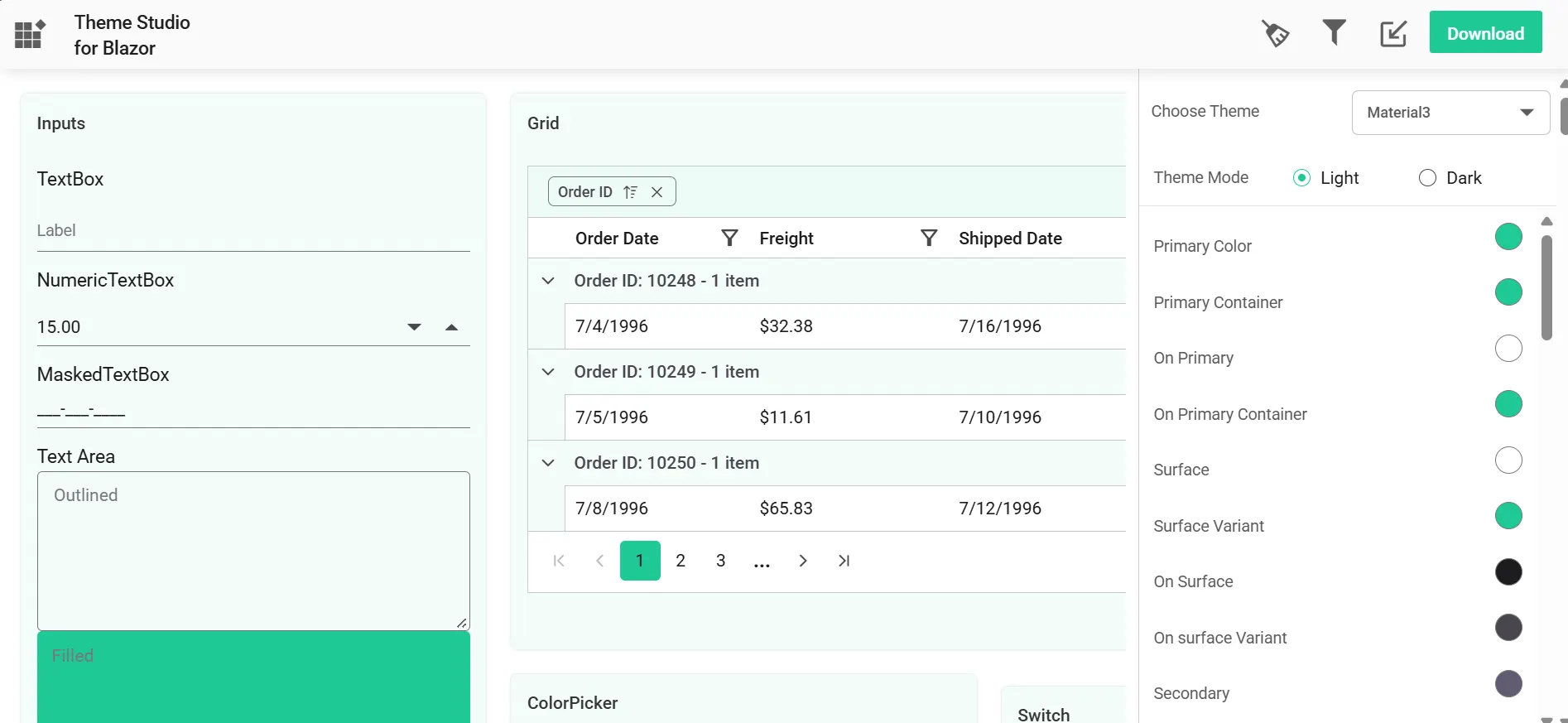This screenshot has width=1568, height=723.
Task: Increase the NumericTextBox value with up arrow
Action: (x=451, y=327)
